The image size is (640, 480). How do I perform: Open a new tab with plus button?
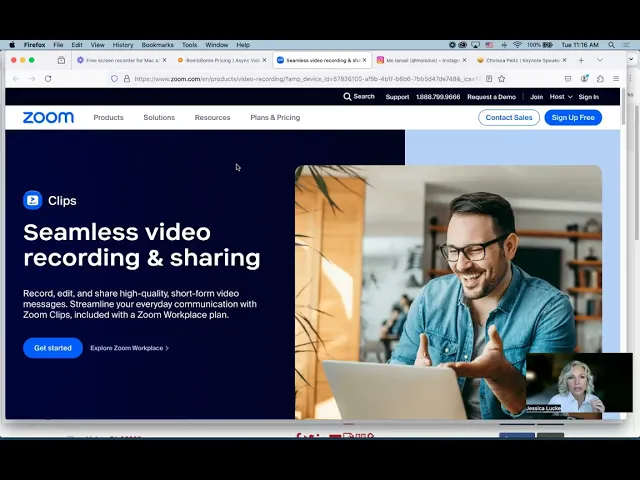click(581, 60)
